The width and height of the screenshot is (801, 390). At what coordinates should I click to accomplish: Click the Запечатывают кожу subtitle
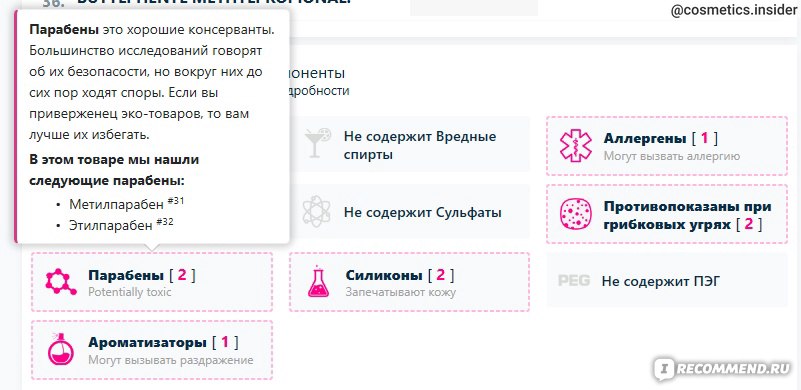point(400,292)
